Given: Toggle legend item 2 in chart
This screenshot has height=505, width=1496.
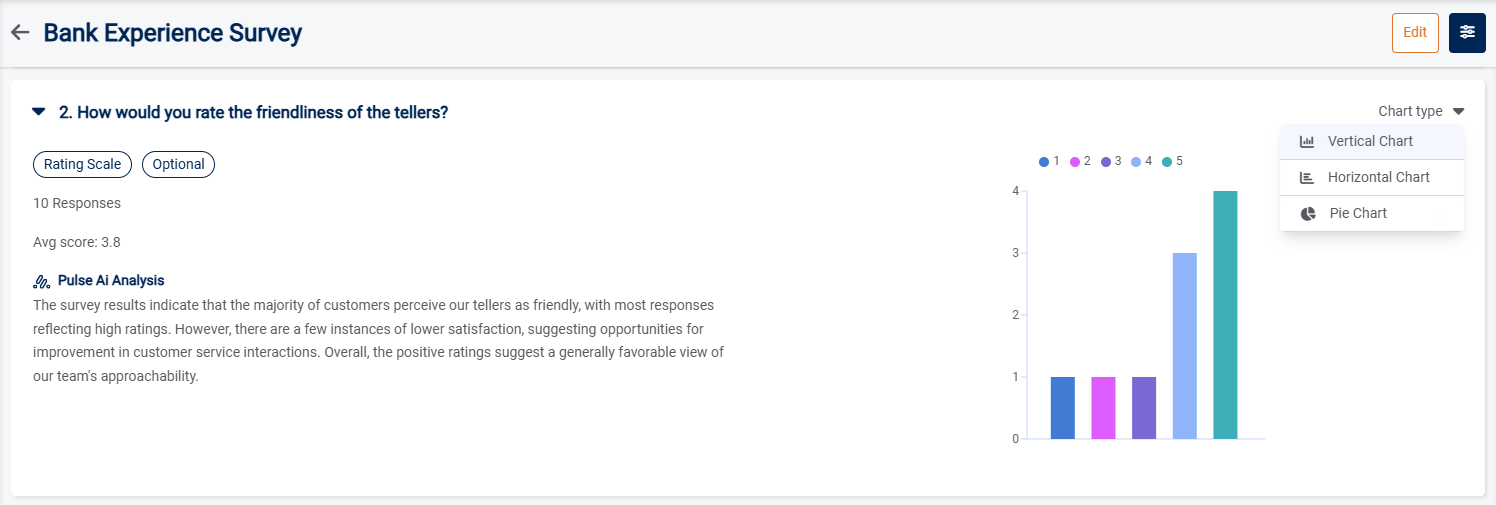Looking at the screenshot, I should tap(1080, 161).
